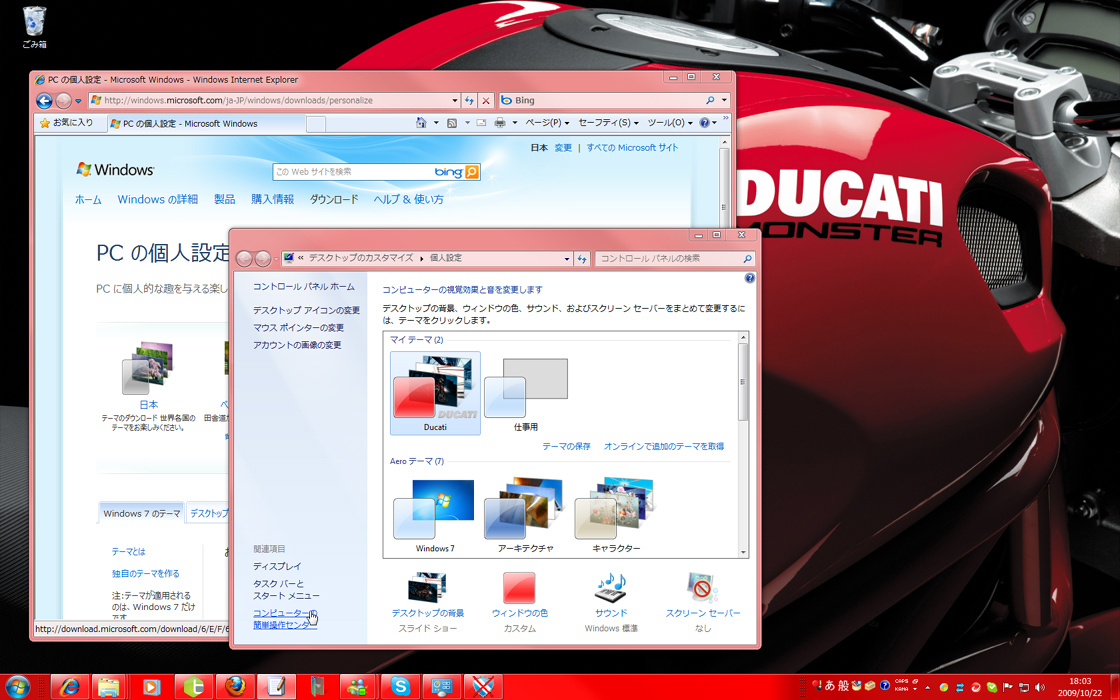
Task: Click オンラインで追加のテーマを取得 link
Action: click(x=664, y=446)
